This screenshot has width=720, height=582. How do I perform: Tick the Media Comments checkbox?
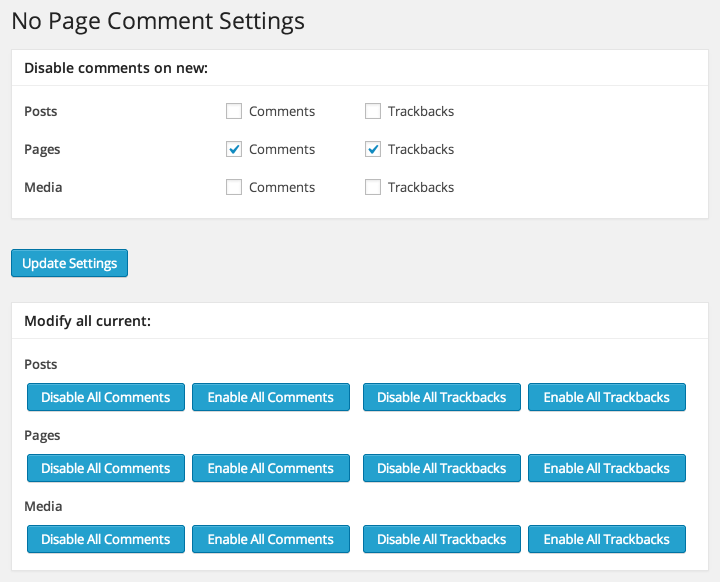[x=234, y=187]
